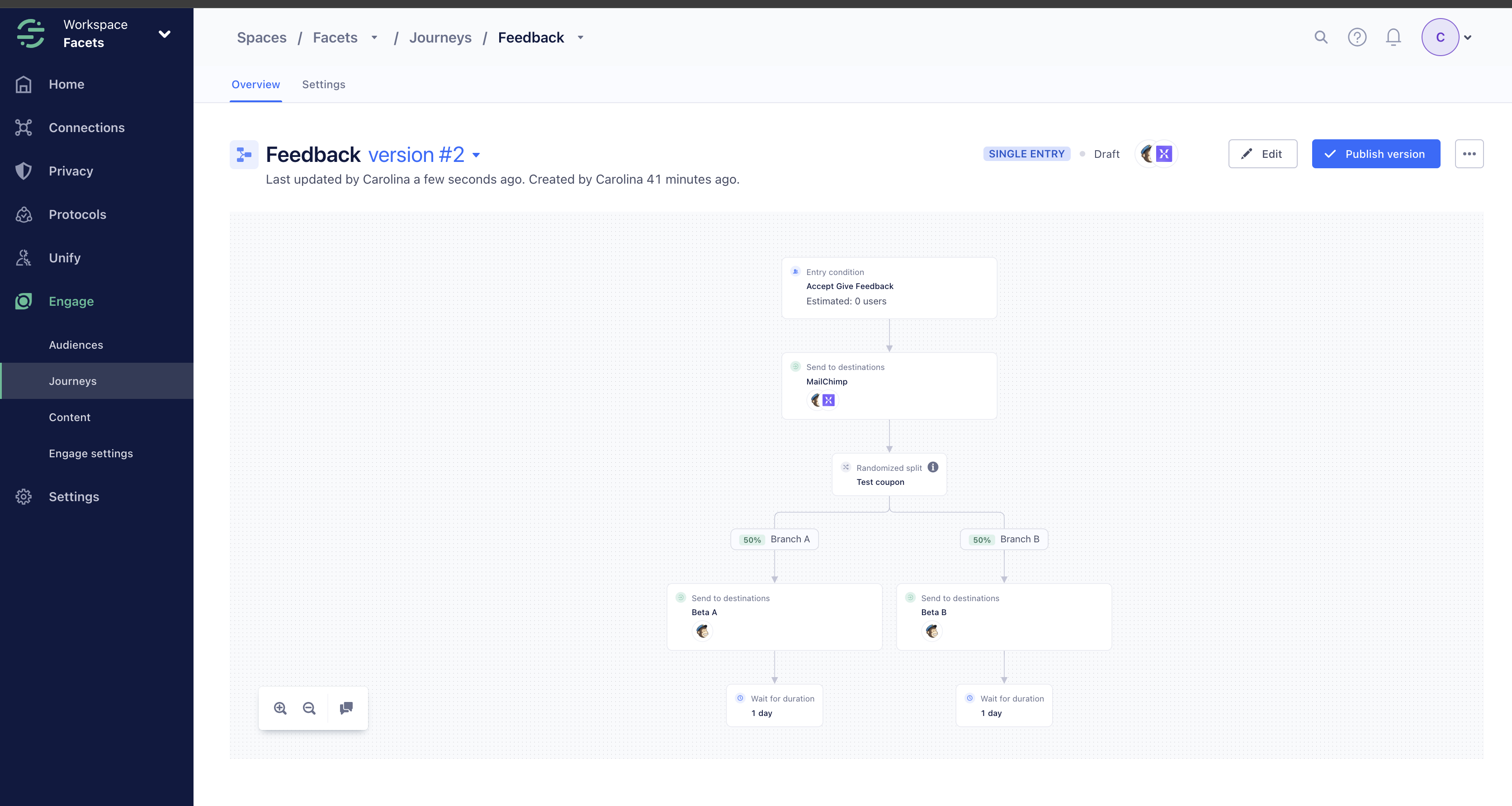Screen dimensions: 1512x806
Task: Open Engage settings in sidebar
Action: [91, 454]
